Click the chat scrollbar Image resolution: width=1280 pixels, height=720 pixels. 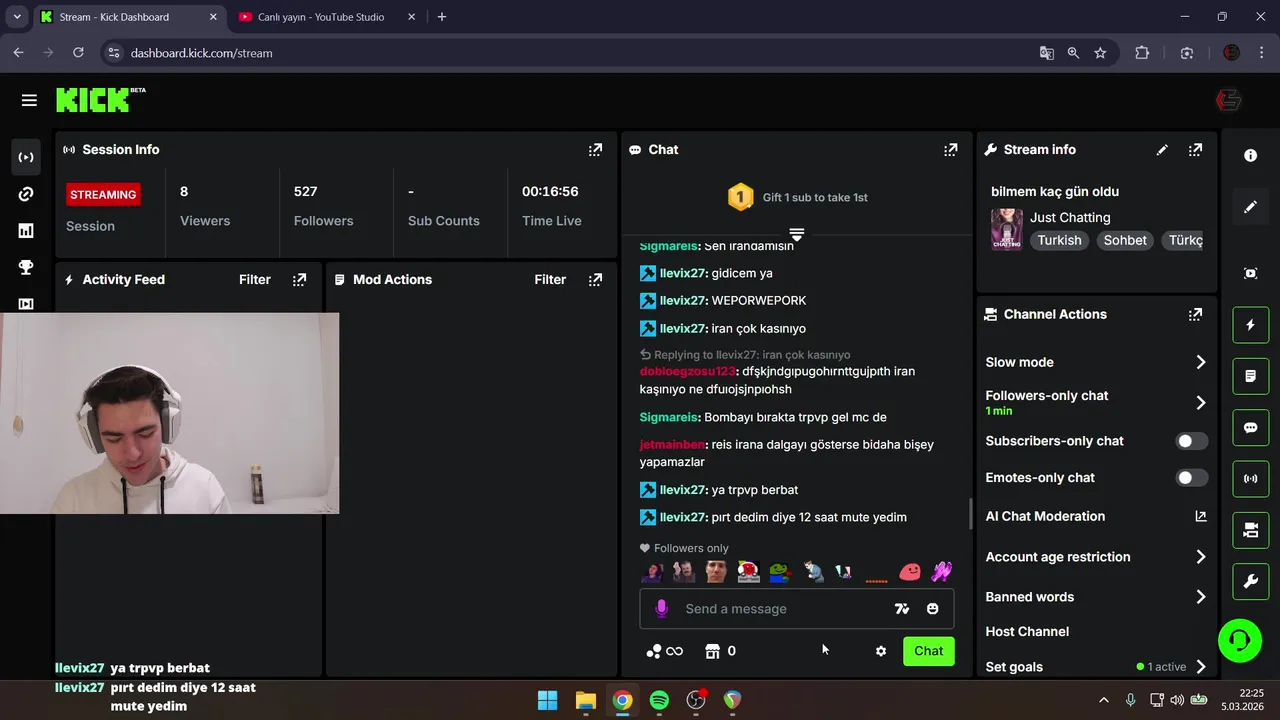click(x=970, y=514)
